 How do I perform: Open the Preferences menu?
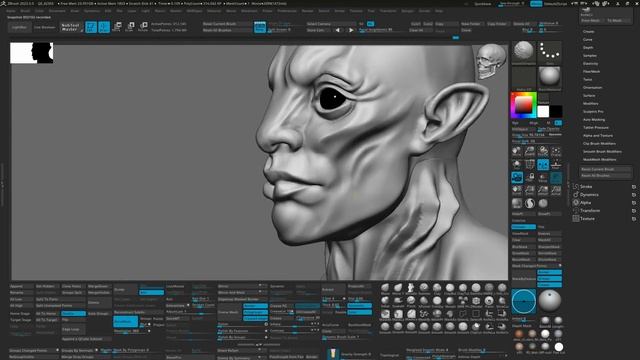pos(287,11)
